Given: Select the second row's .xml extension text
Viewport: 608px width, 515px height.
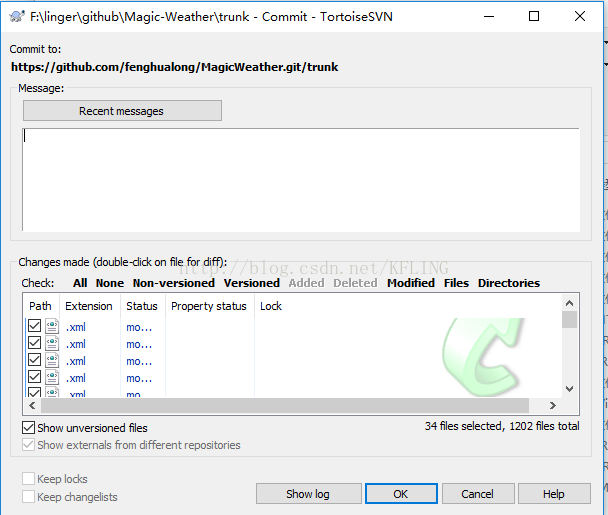Looking at the screenshot, I should (76, 344).
